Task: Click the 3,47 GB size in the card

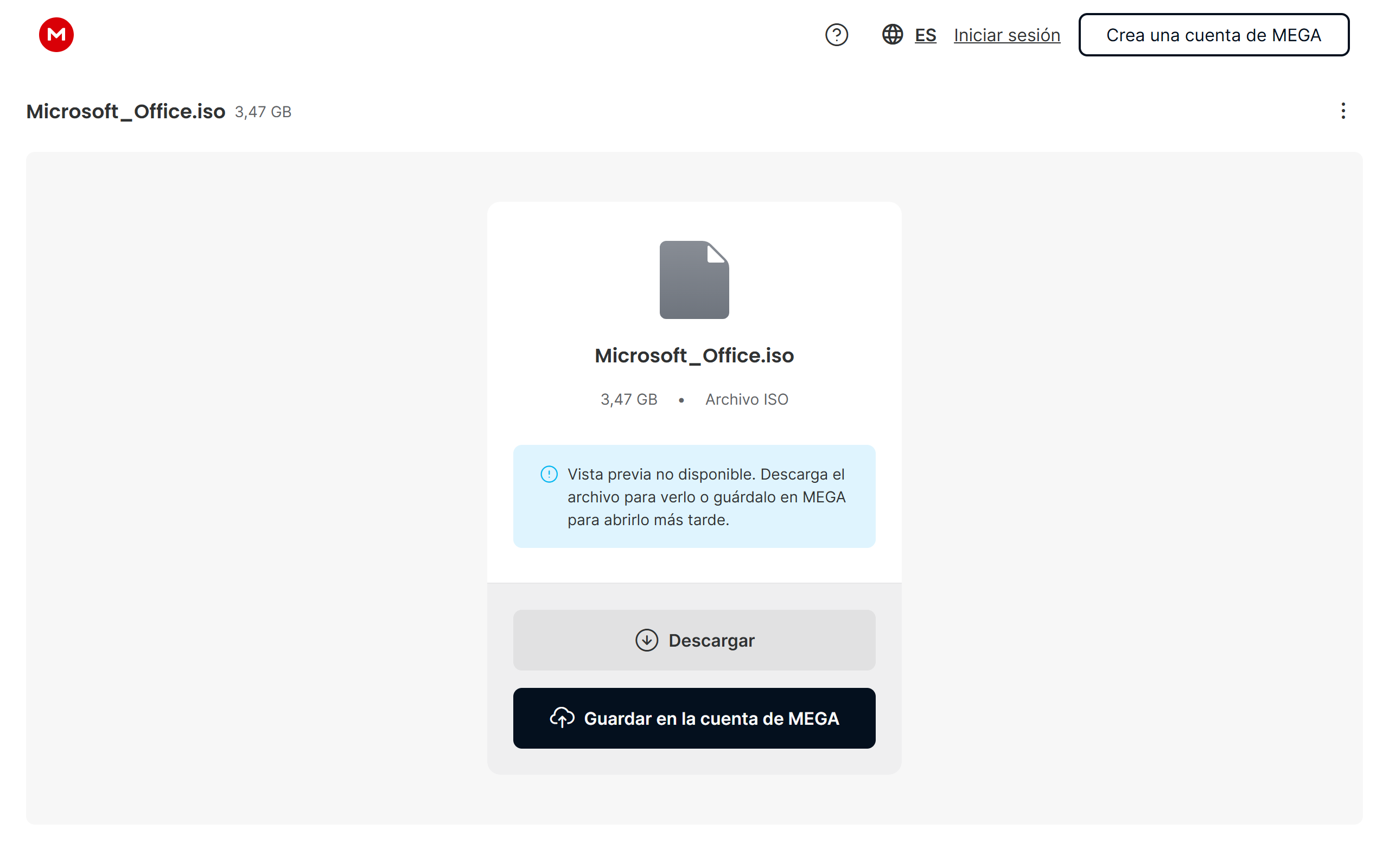Action: [x=628, y=400]
